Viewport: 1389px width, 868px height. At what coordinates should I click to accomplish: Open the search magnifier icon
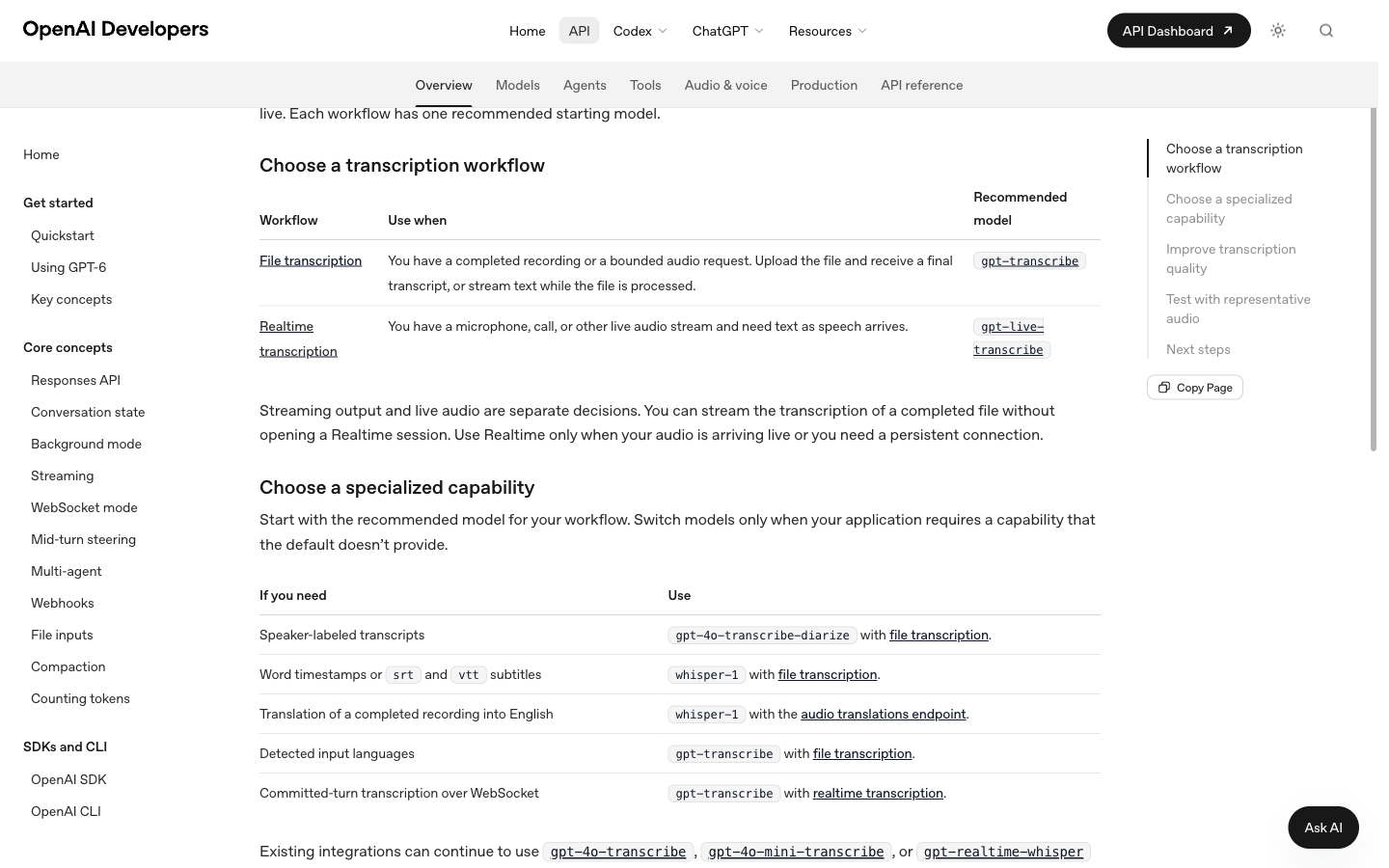(x=1326, y=31)
